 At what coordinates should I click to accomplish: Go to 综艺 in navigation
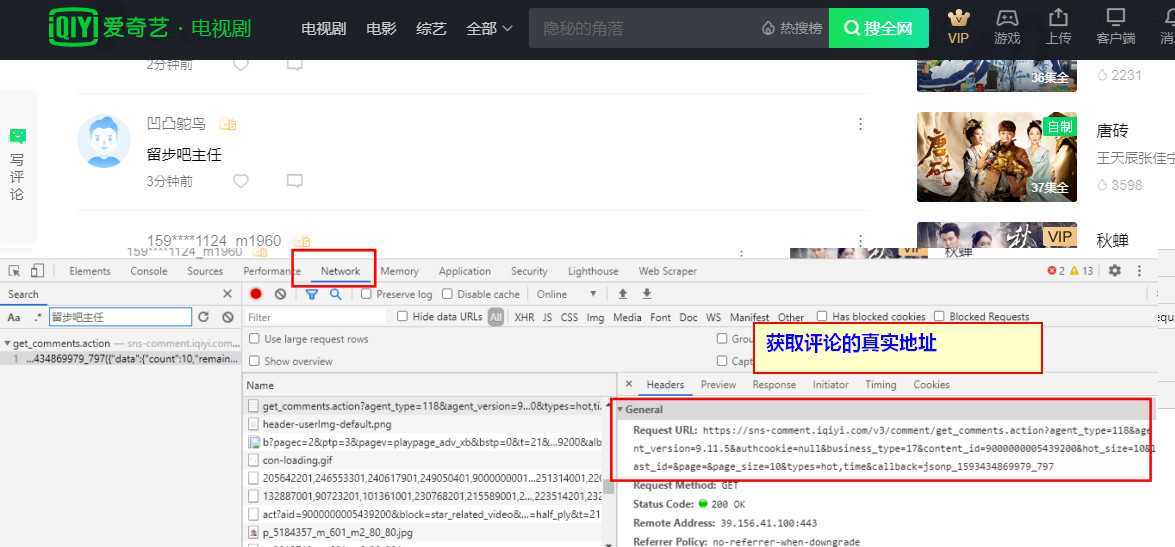pos(431,28)
